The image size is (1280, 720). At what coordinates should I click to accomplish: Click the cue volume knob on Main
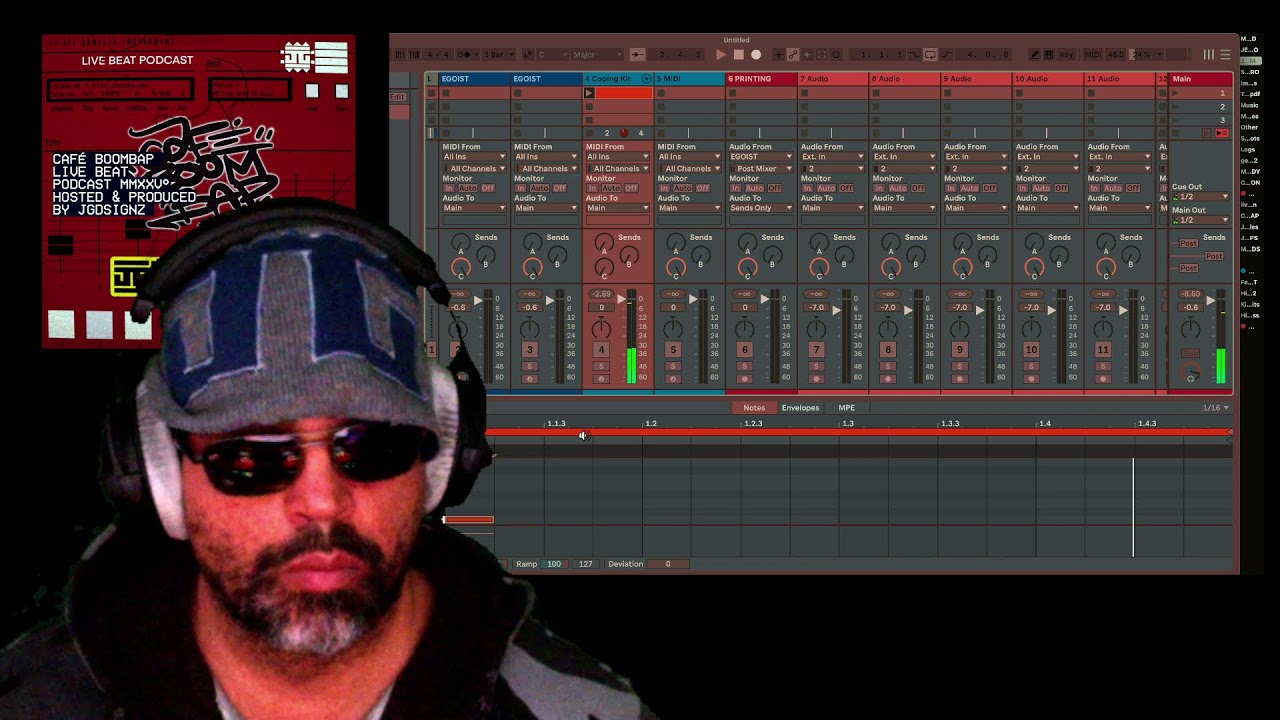[1190, 373]
